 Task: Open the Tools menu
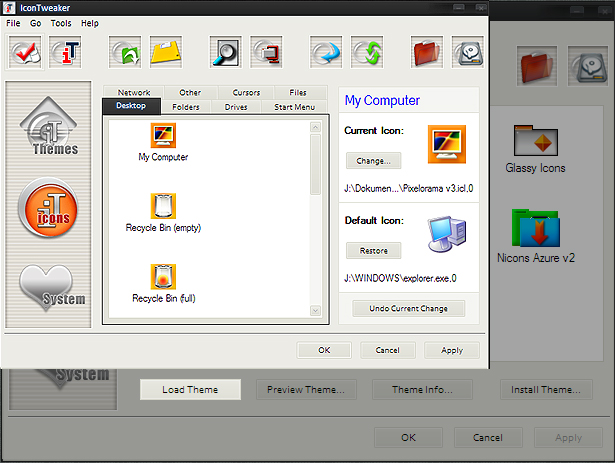[x=61, y=24]
